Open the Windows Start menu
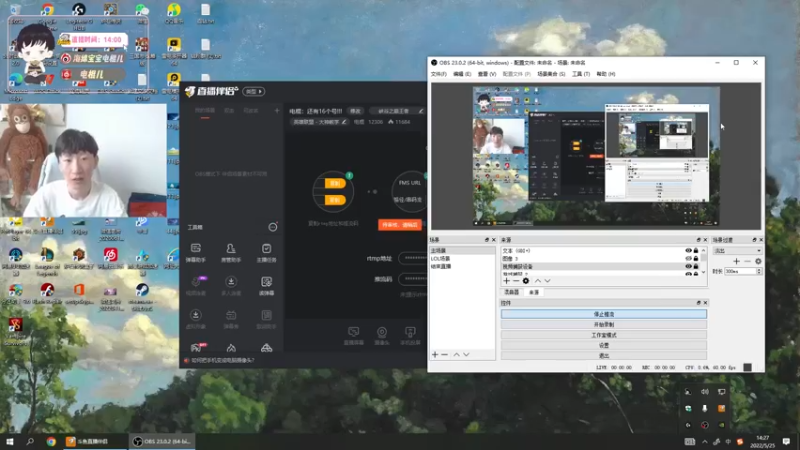Image resolution: width=800 pixels, height=450 pixels. pos(9,441)
